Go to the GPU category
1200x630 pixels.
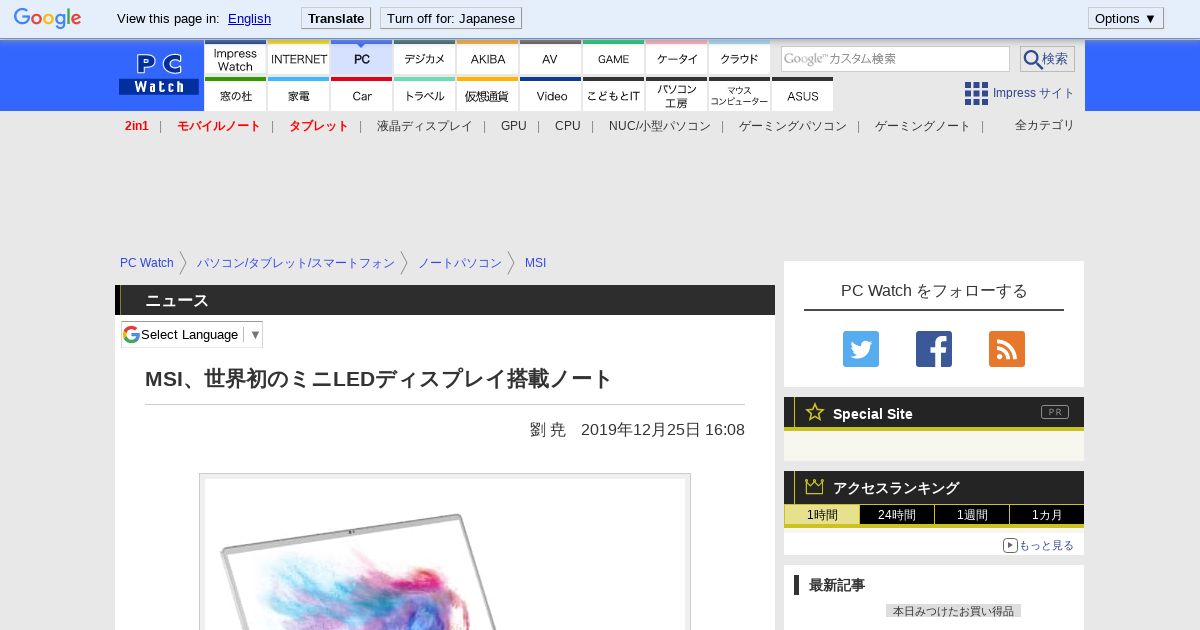point(513,126)
